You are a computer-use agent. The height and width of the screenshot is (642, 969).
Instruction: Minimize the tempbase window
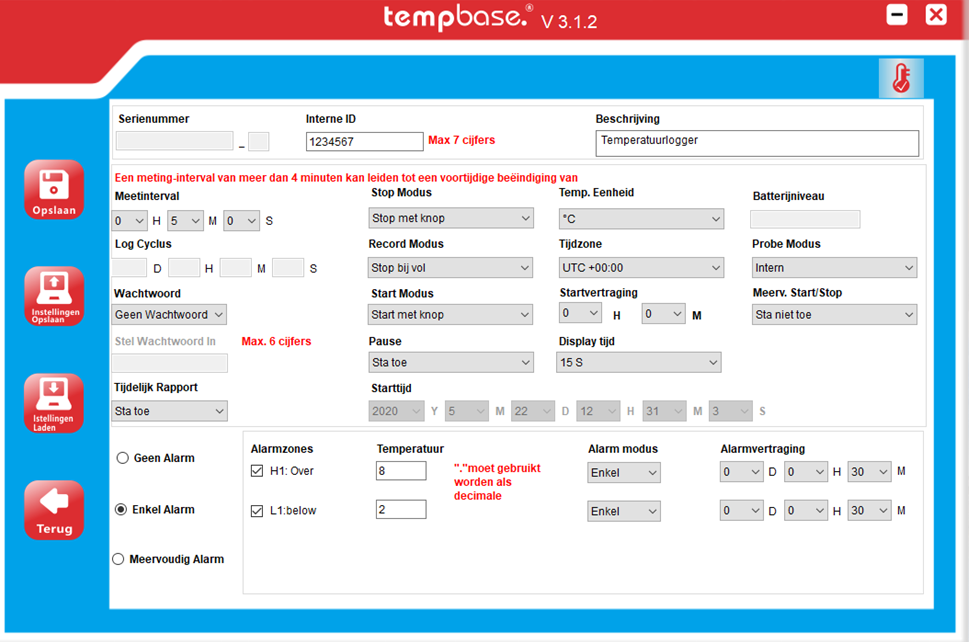pos(897,14)
